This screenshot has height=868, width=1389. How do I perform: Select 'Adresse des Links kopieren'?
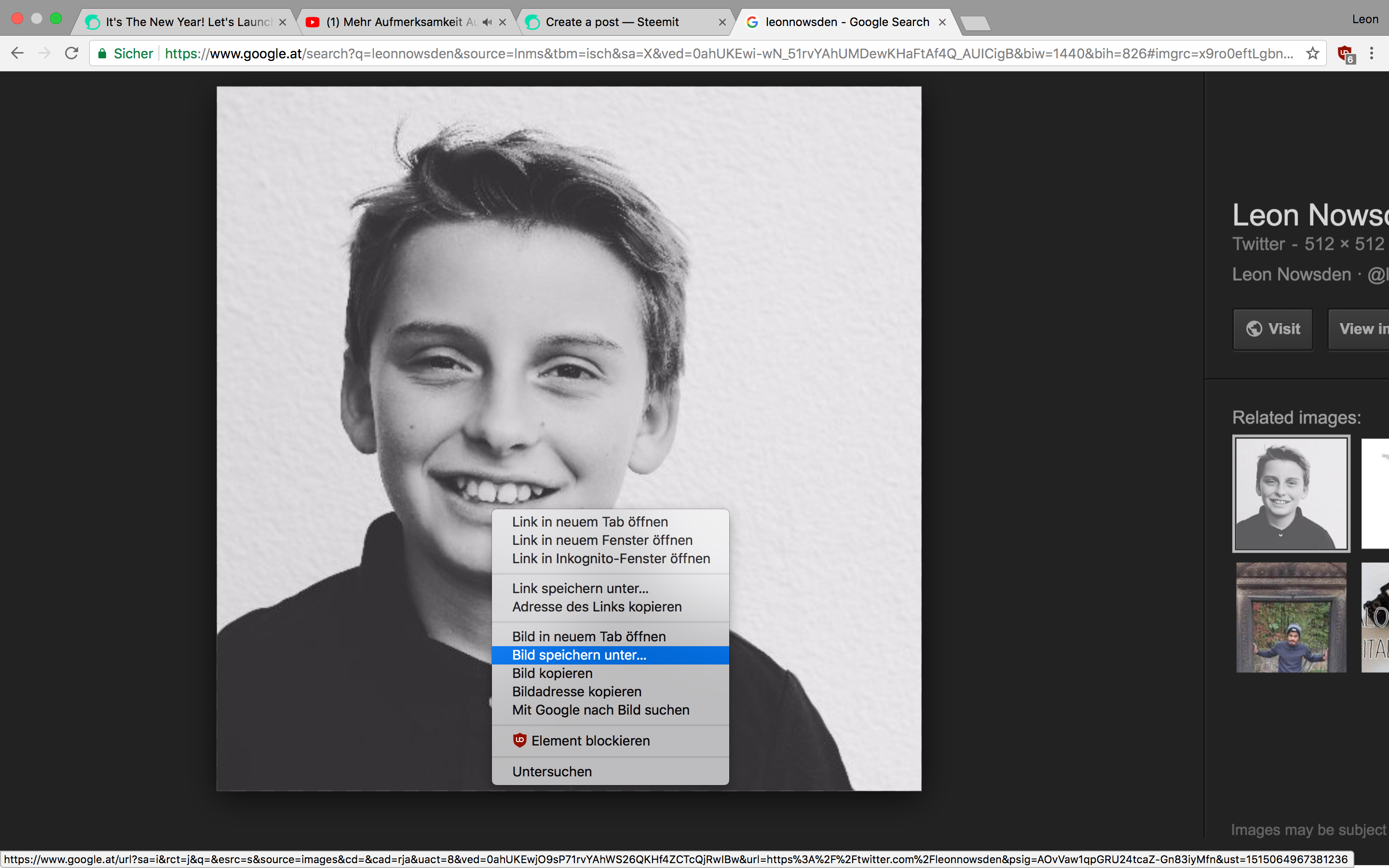pos(610,607)
